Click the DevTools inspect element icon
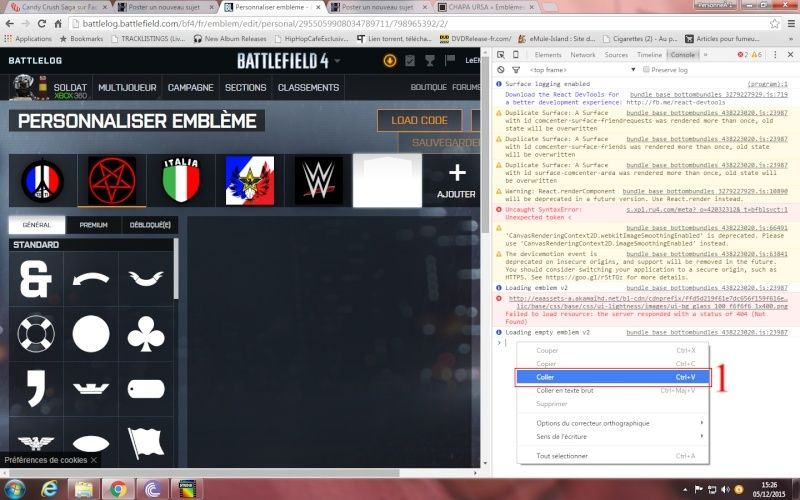The image size is (800, 500). [x=501, y=55]
